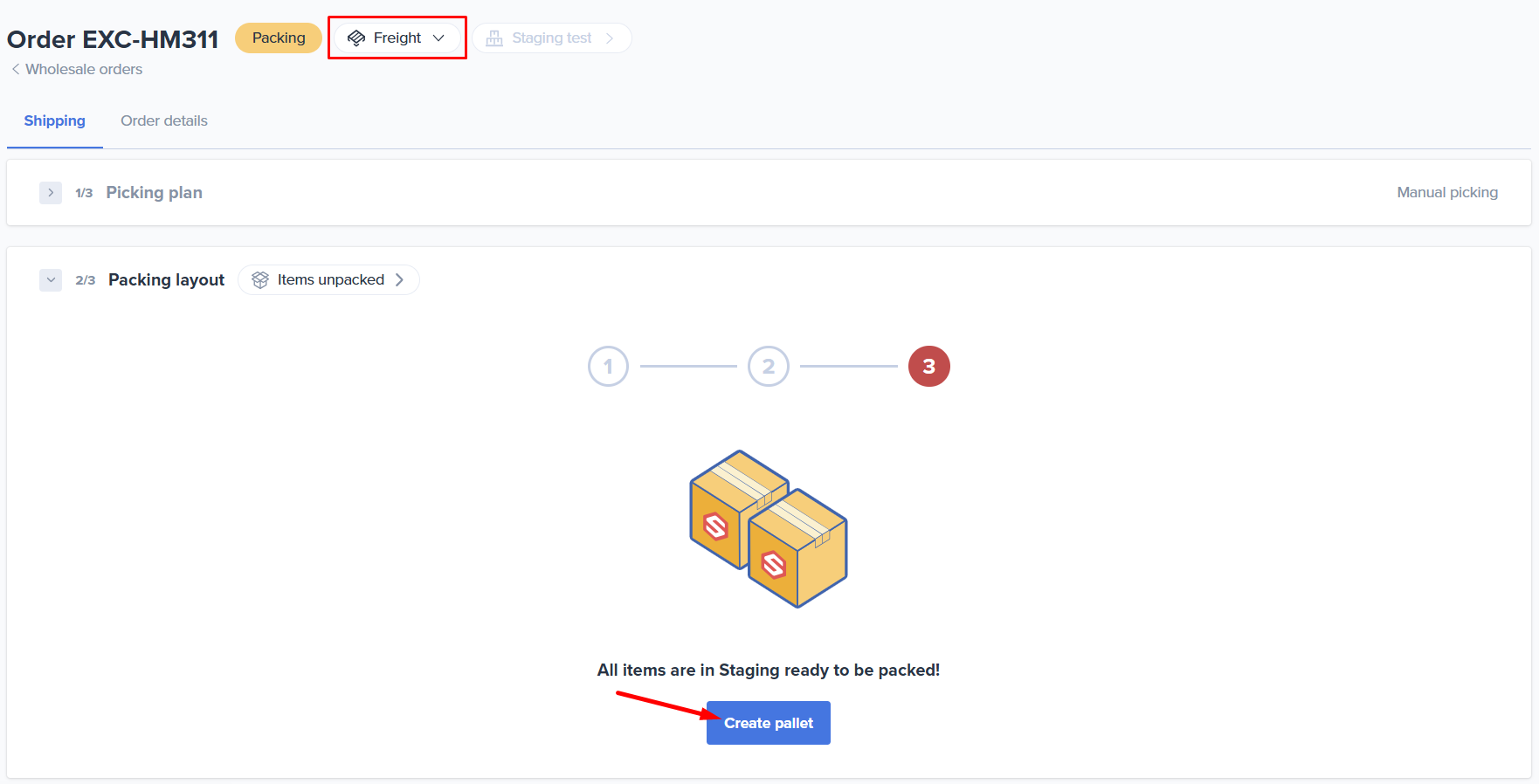Click the Items unpacked box icon

260,280
